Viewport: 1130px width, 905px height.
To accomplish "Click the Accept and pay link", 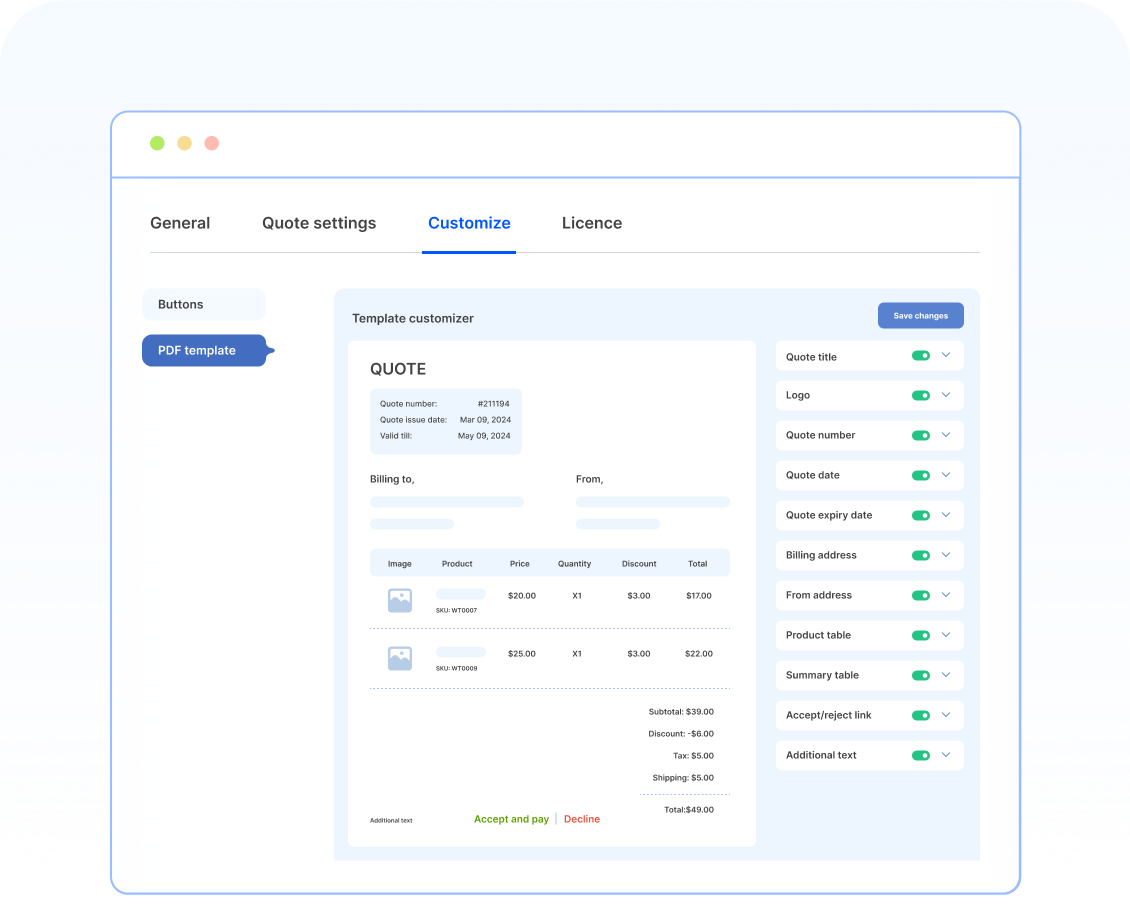I will pos(511,818).
